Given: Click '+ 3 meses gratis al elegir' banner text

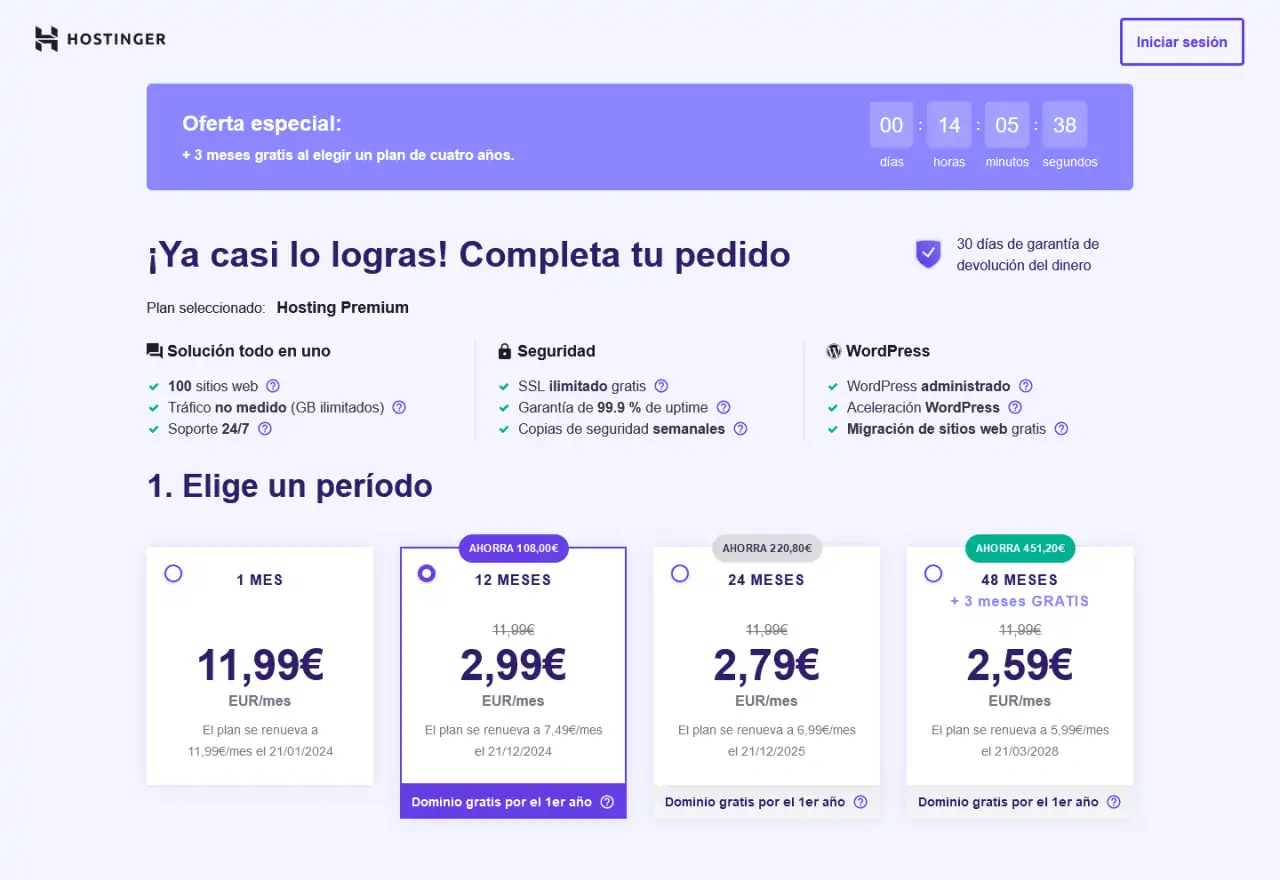Looking at the screenshot, I should 348,155.
